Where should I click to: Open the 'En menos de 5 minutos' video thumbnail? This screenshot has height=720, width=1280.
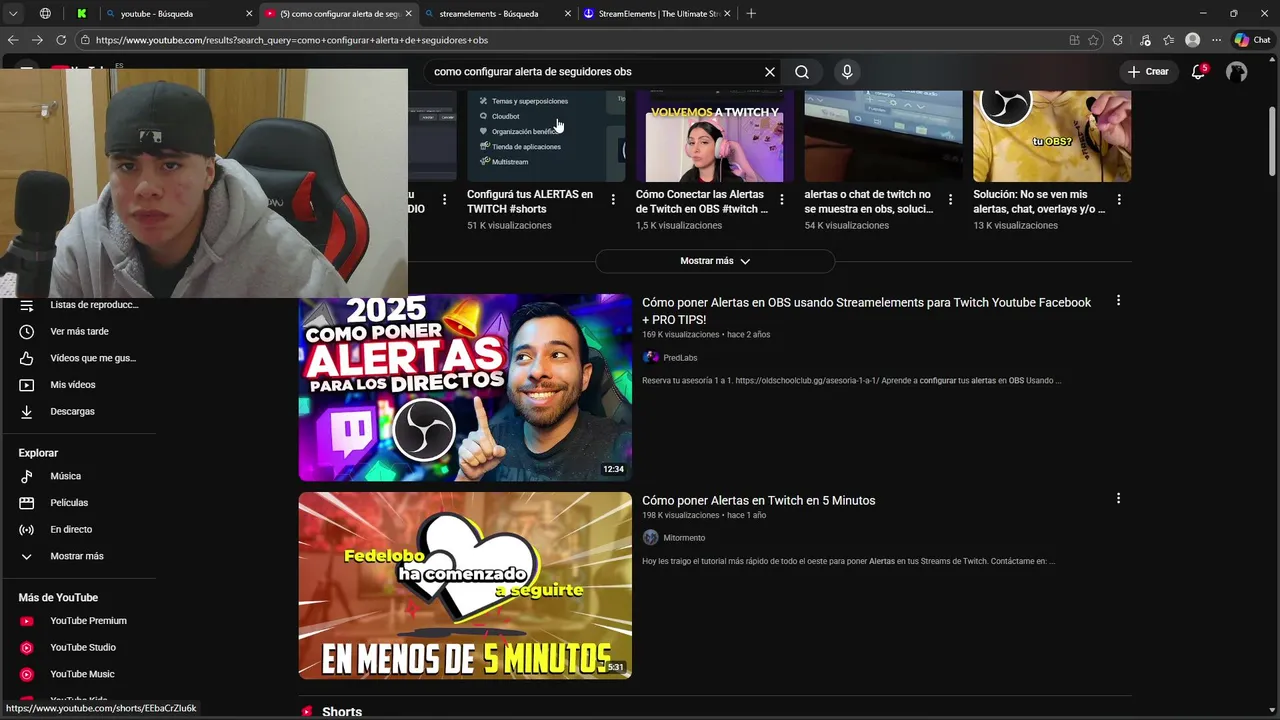[465, 585]
